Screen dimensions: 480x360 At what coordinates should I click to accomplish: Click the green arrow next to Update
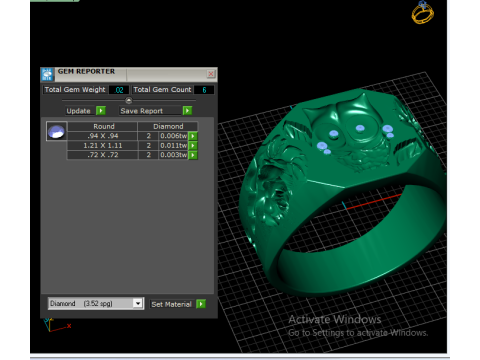tap(101, 111)
